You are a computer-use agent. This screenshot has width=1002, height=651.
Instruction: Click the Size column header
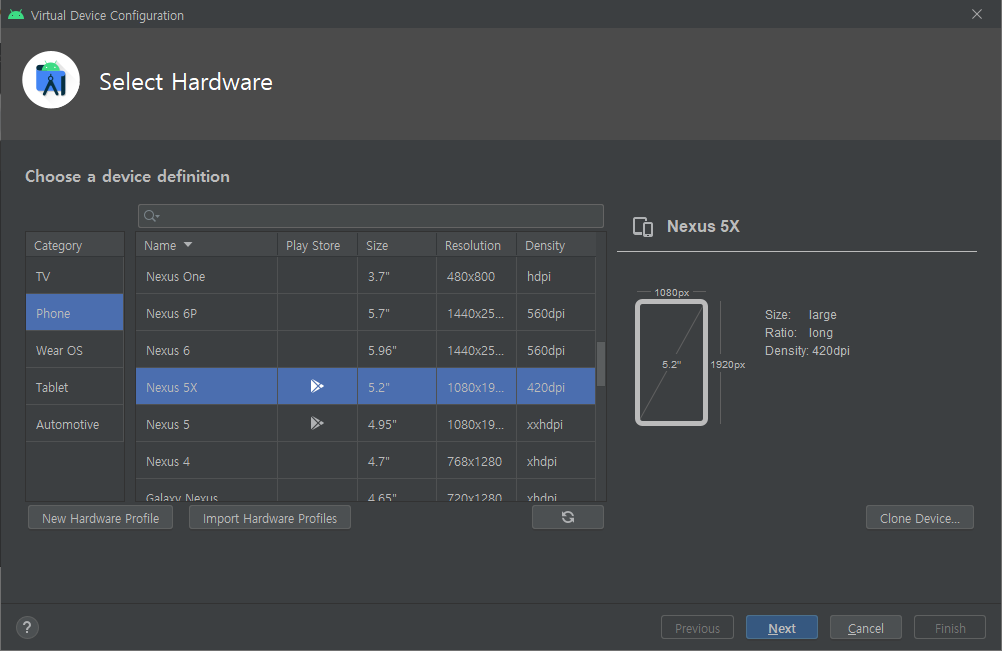click(x=397, y=245)
